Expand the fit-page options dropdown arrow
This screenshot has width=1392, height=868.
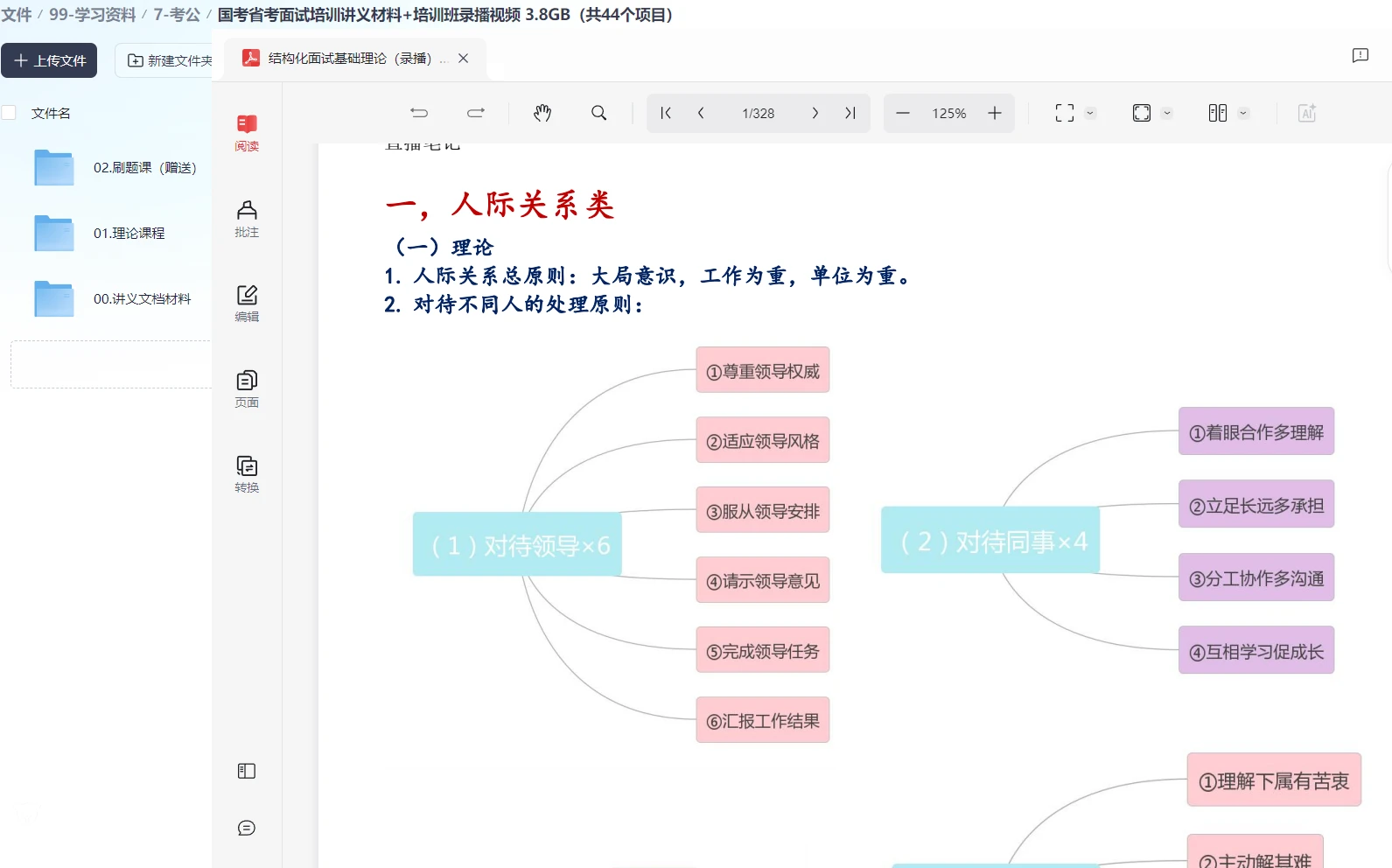pyautogui.click(x=1167, y=113)
